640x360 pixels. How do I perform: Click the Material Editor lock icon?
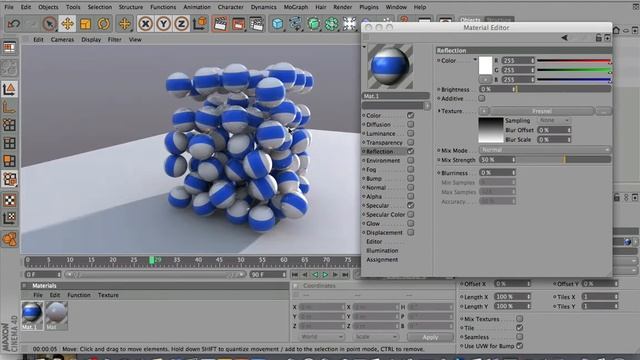[598, 38]
